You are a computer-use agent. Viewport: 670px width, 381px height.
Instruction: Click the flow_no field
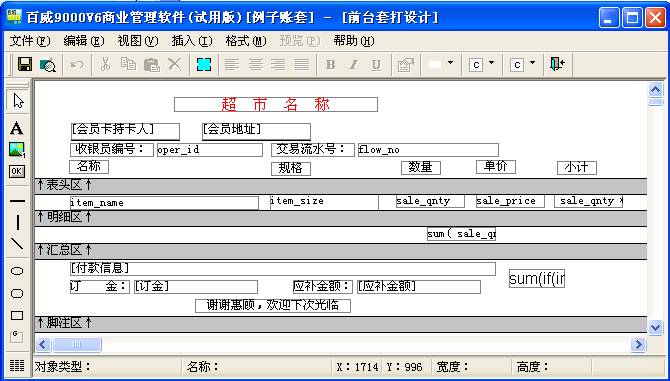coord(428,150)
